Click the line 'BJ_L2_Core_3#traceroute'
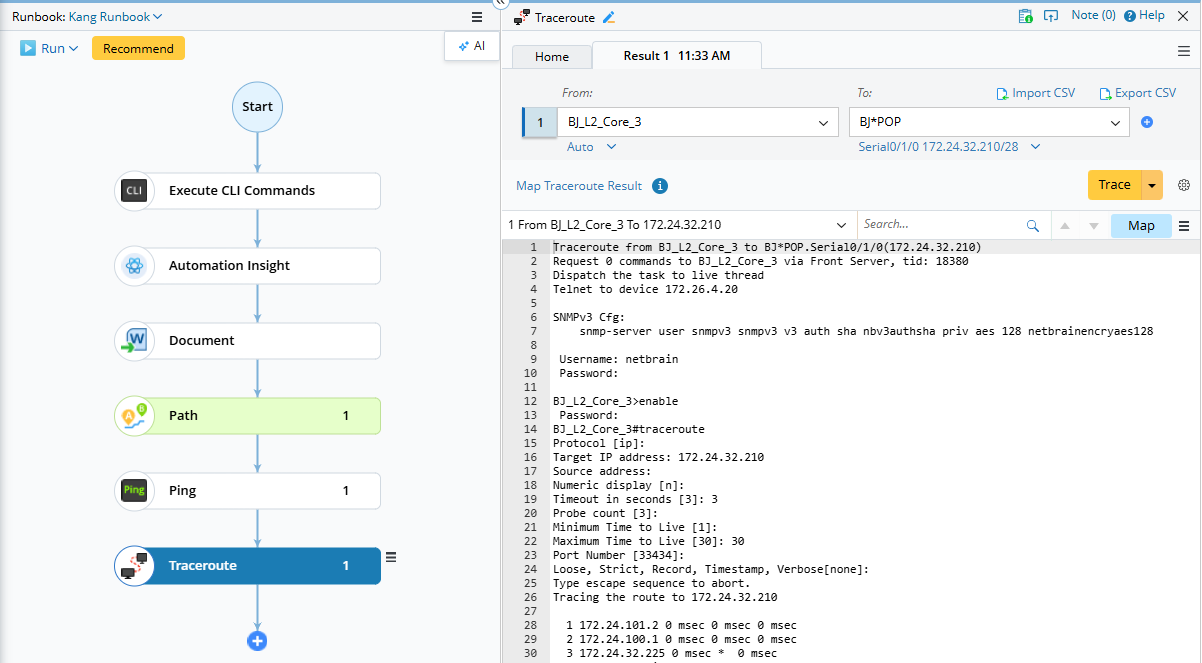 629,430
